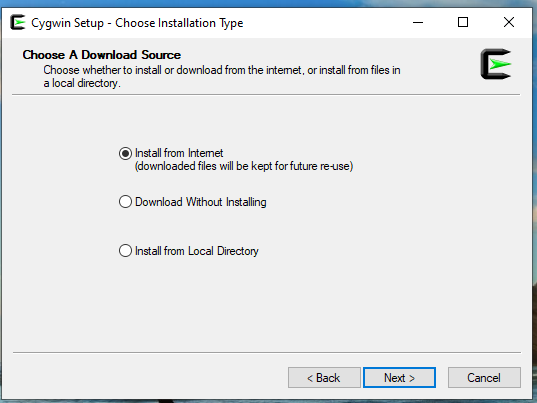Viewport: 537px width, 403px height.
Task: Cancel the Cygwin setup
Action: [x=484, y=378]
